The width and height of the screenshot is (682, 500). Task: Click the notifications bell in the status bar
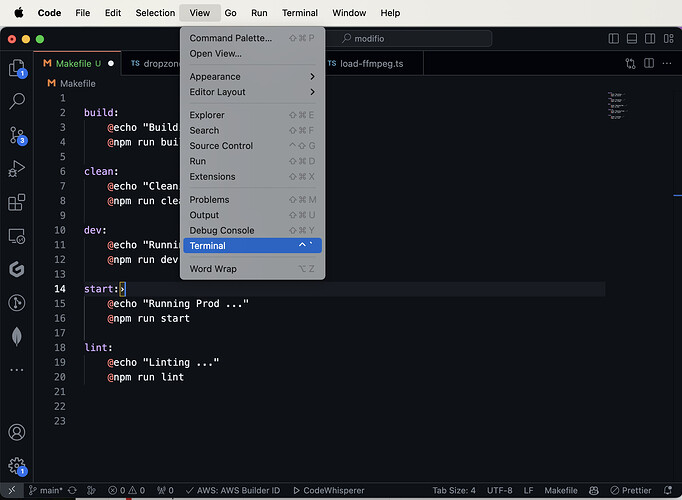click(668, 490)
